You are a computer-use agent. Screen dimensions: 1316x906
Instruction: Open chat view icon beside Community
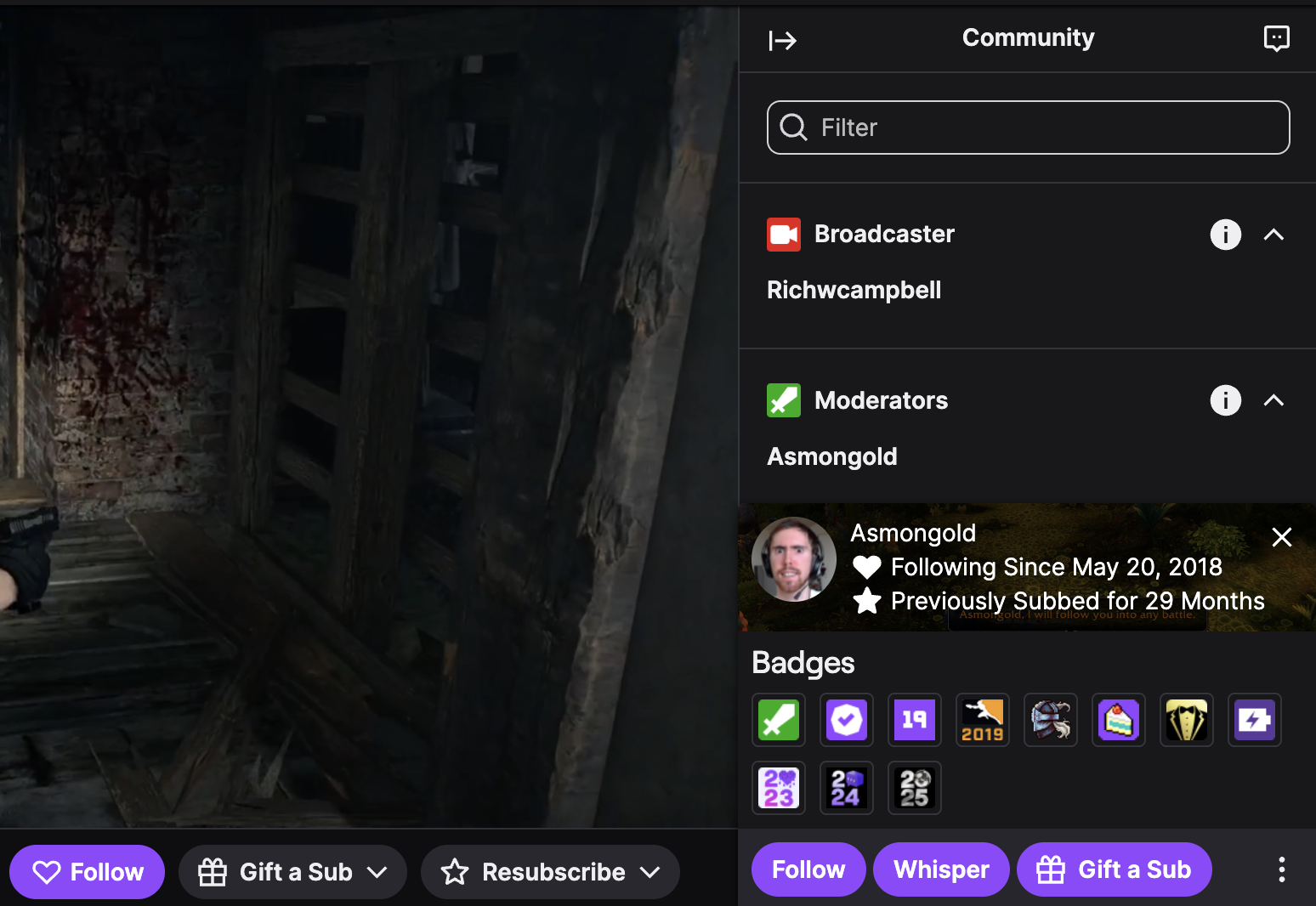(1276, 38)
